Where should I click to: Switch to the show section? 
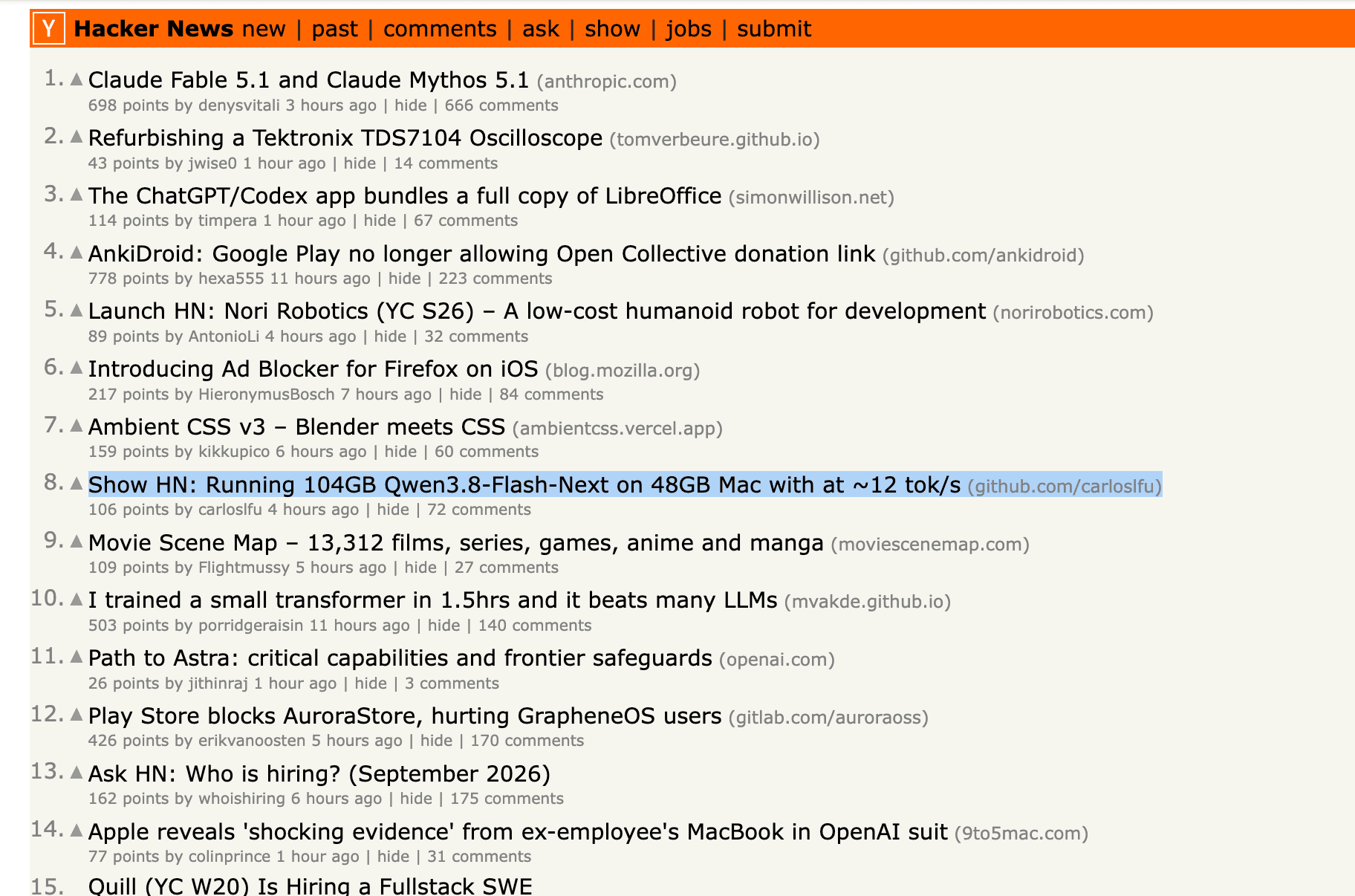click(x=612, y=29)
